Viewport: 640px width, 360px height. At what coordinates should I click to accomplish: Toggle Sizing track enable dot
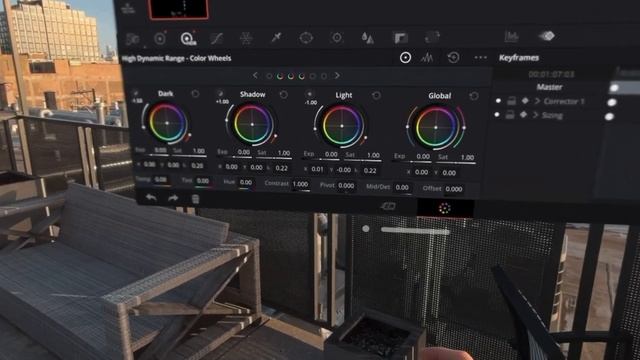[497, 115]
